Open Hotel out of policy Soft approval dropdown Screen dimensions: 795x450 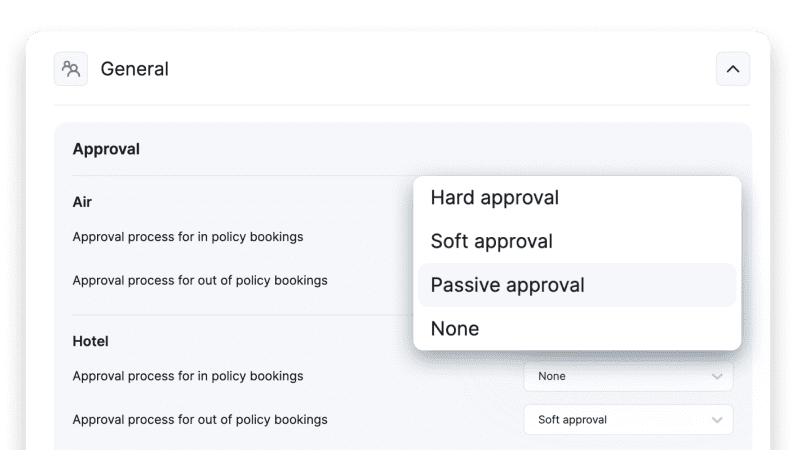click(628, 420)
